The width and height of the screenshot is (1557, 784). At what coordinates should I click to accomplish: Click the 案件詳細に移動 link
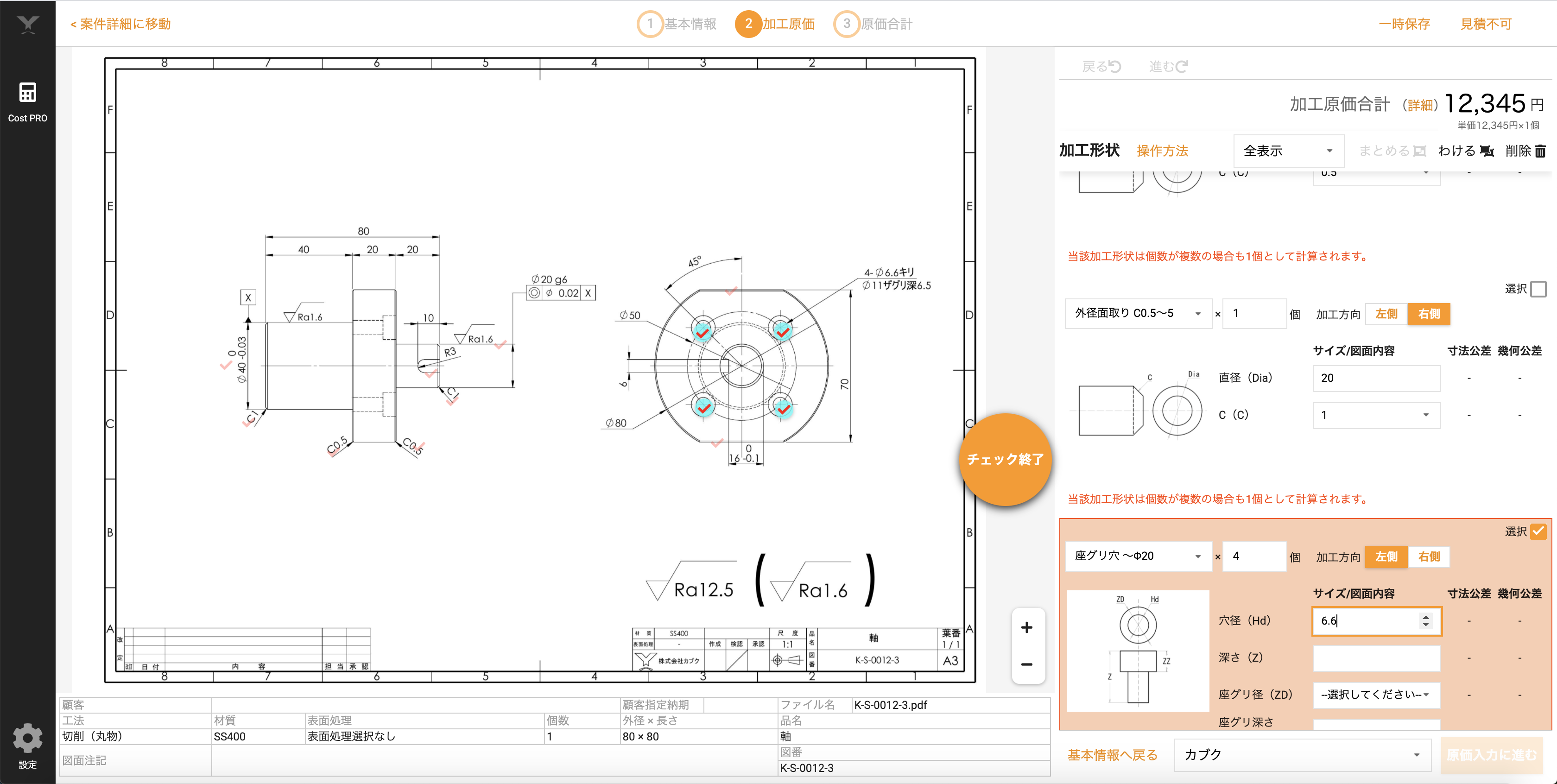coord(120,24)
